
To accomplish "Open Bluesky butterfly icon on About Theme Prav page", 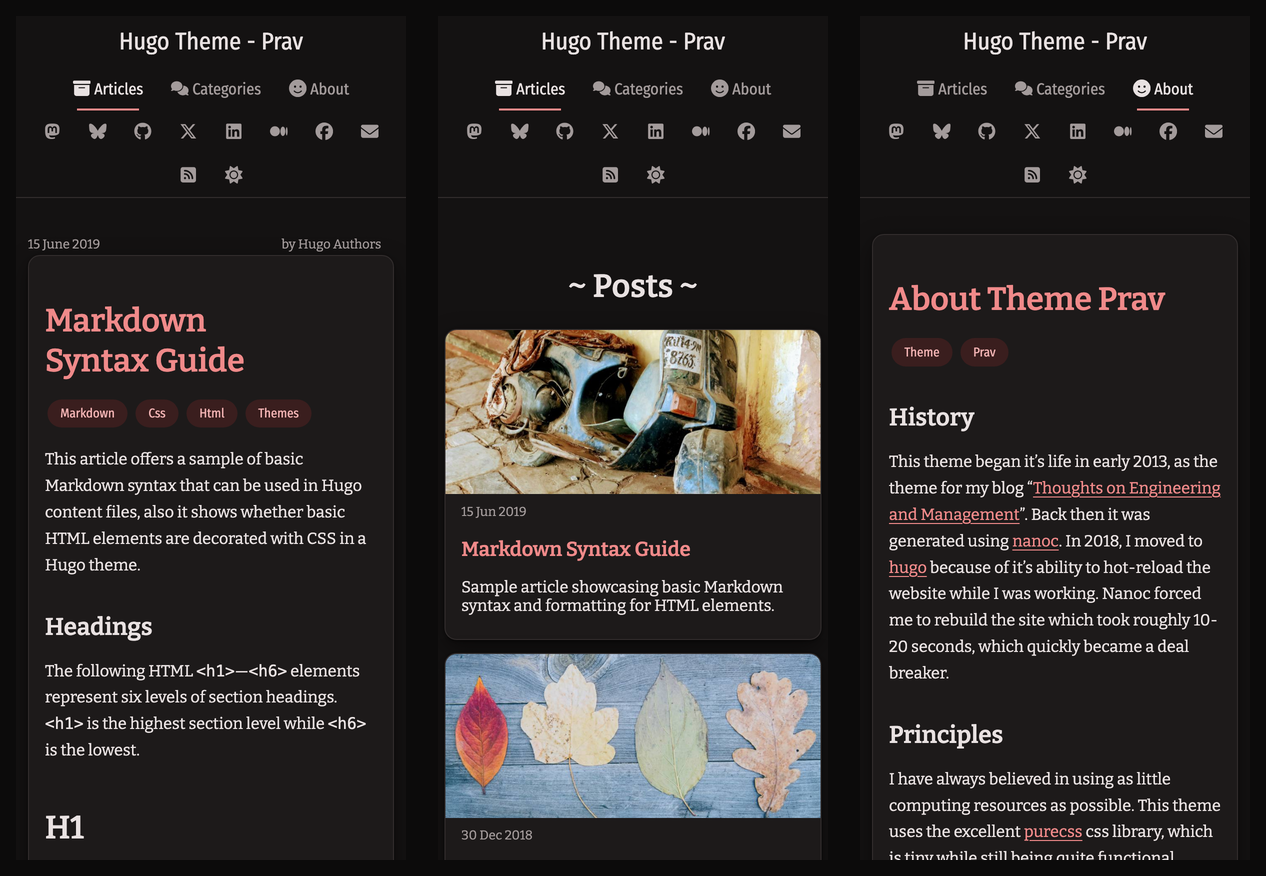I will coord(941,131).
